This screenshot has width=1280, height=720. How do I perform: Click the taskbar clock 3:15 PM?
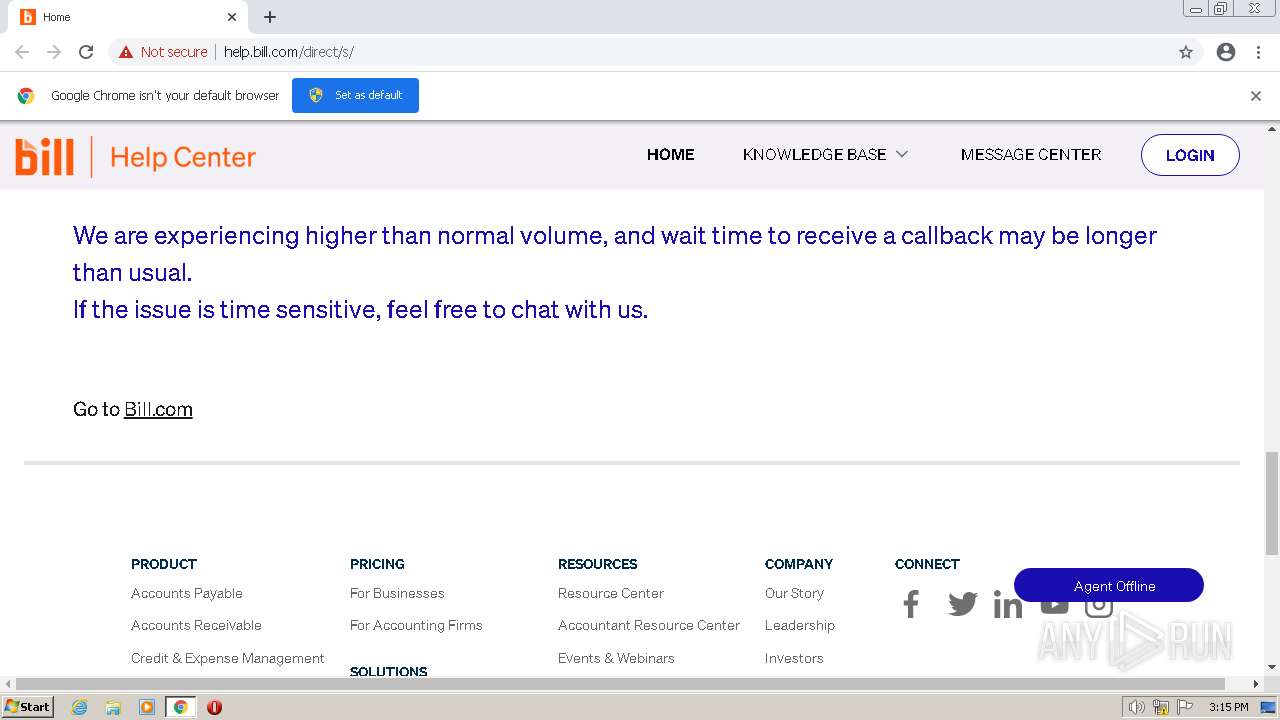1228,707
